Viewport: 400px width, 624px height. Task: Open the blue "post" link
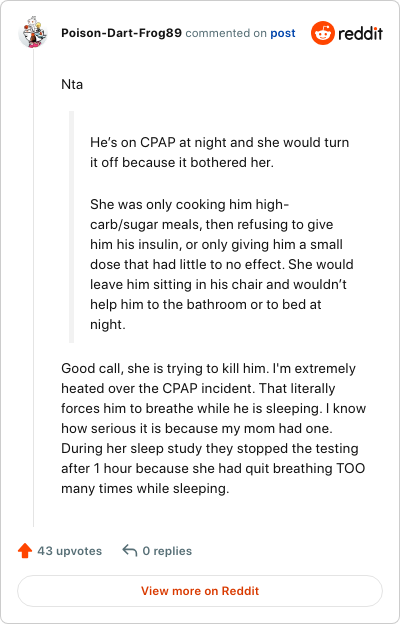coord(283,33)
